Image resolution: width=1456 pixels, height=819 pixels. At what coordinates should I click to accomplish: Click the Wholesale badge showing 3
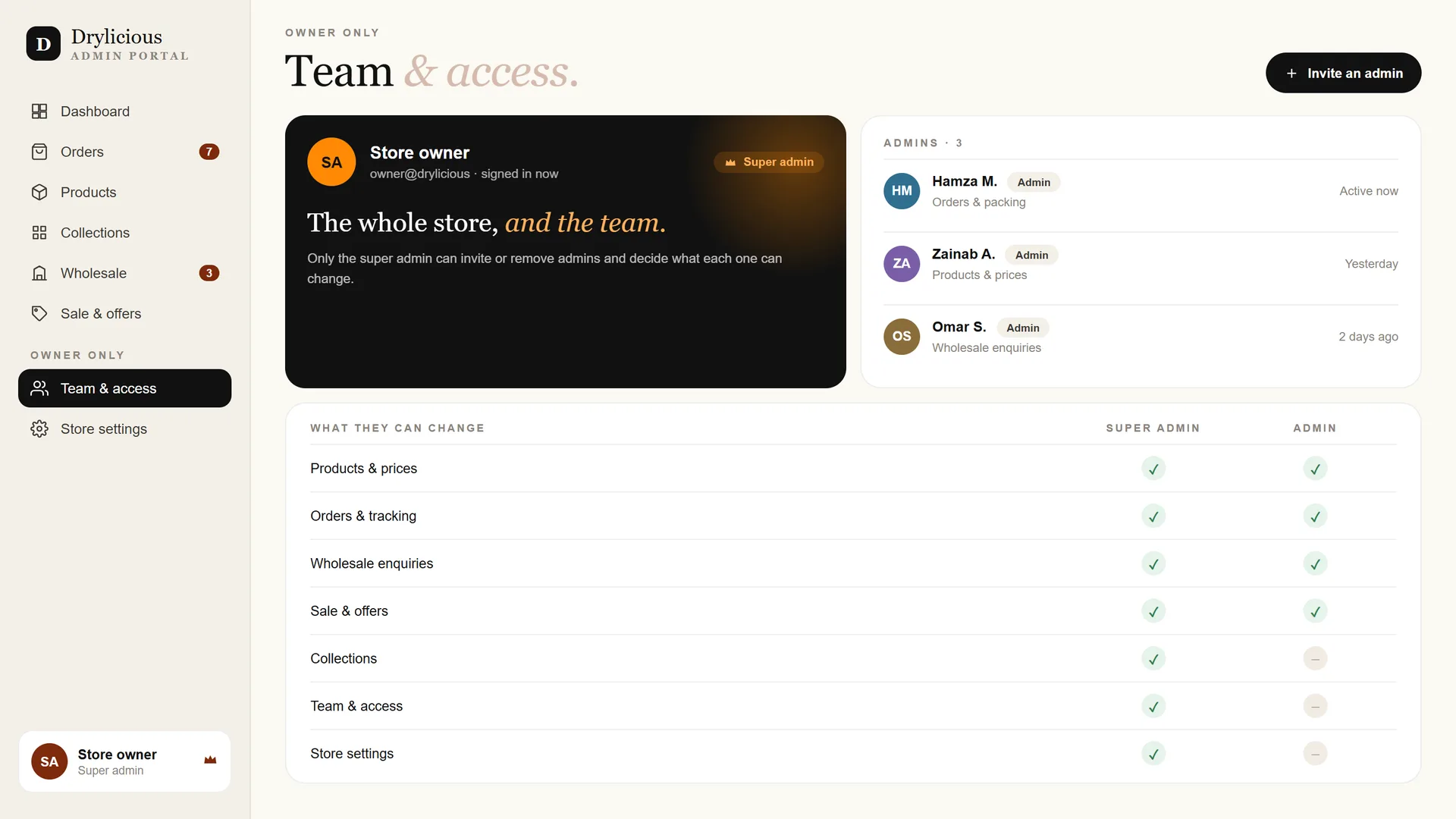tap(209, 273)
